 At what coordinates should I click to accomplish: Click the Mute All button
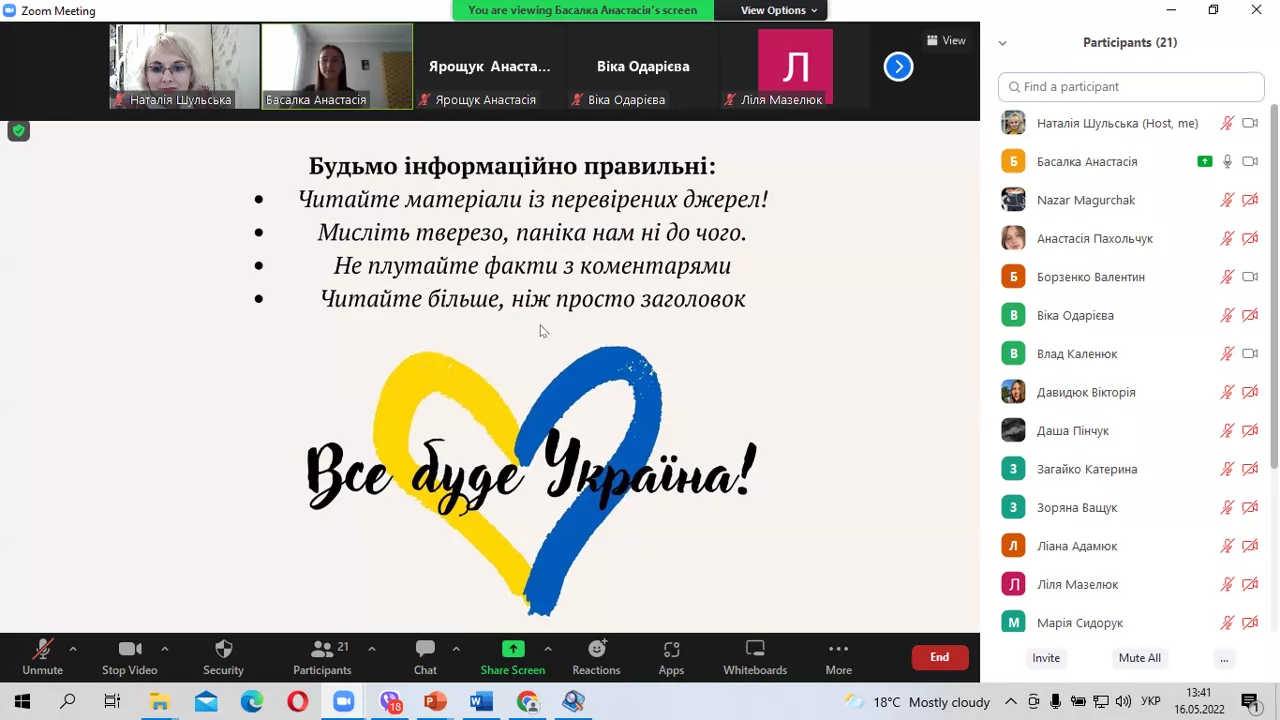pyautogui.click(x=1139, y=658)
